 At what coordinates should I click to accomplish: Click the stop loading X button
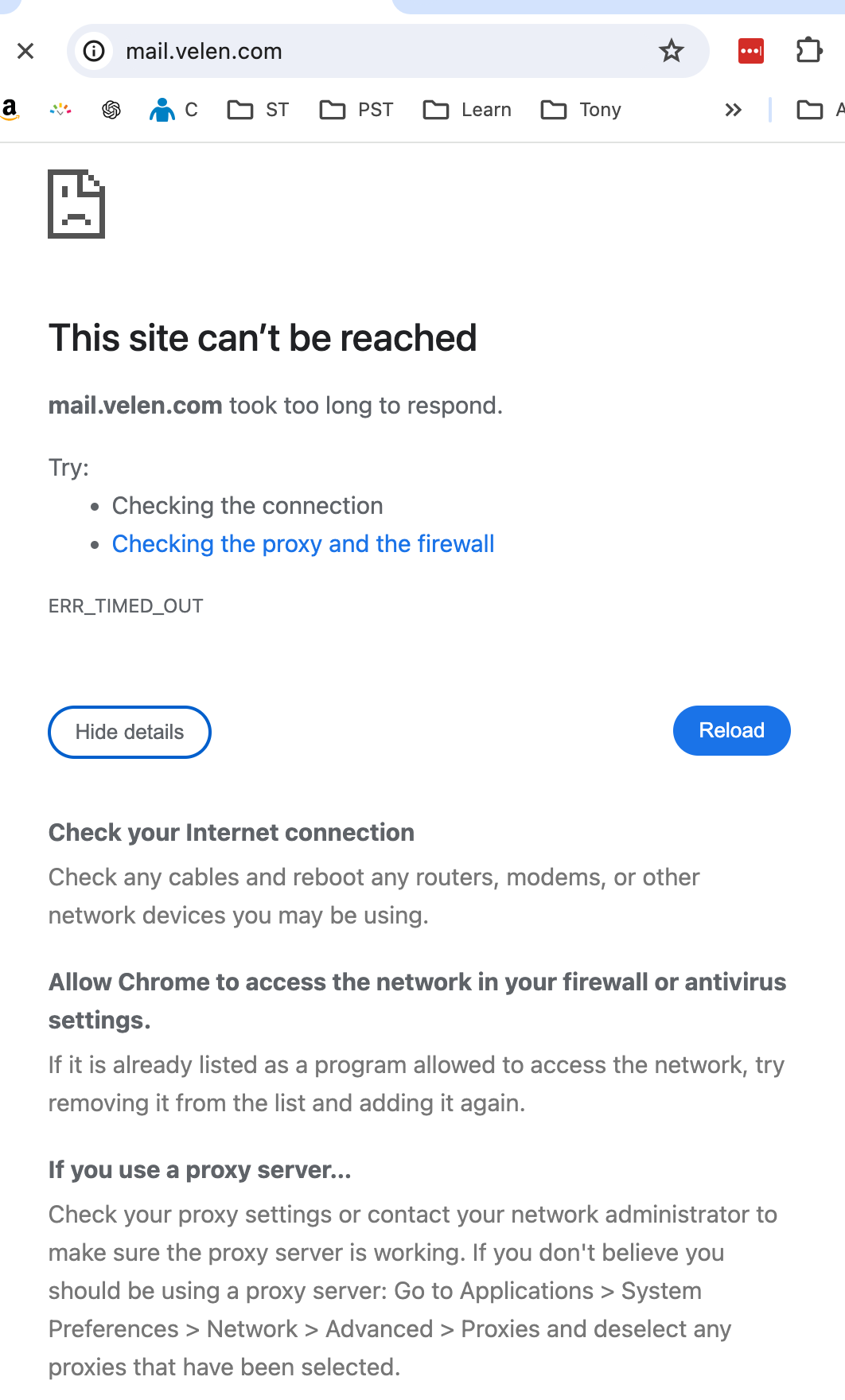point(25,52)
